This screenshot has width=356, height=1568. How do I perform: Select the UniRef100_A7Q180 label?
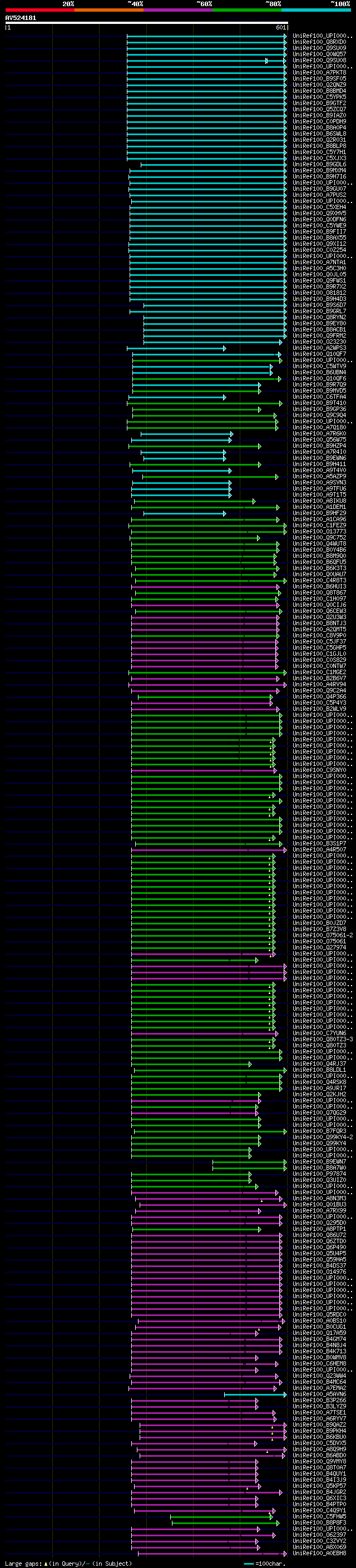point(319,427)
